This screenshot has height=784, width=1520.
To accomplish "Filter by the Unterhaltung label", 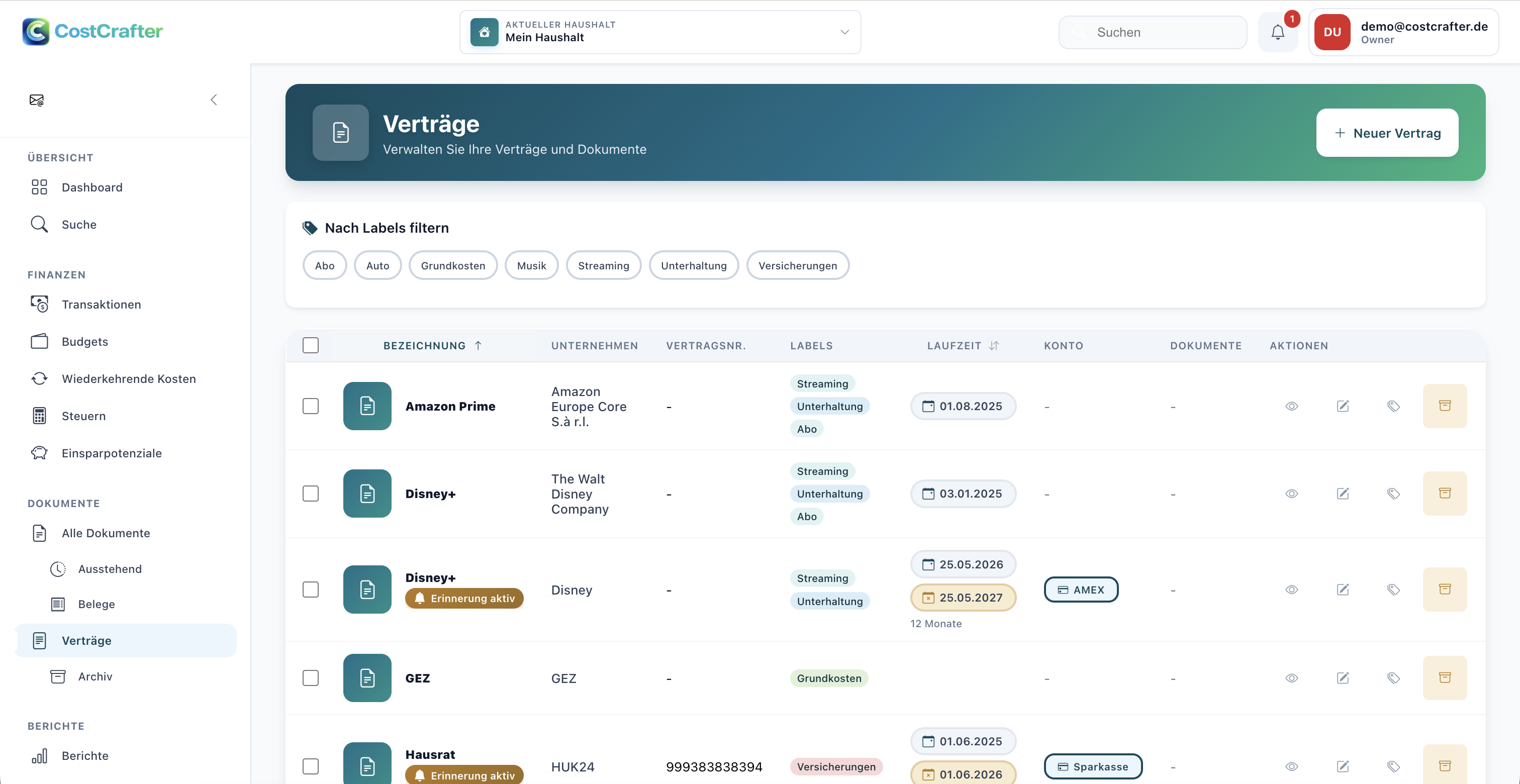I will [694, 265].
